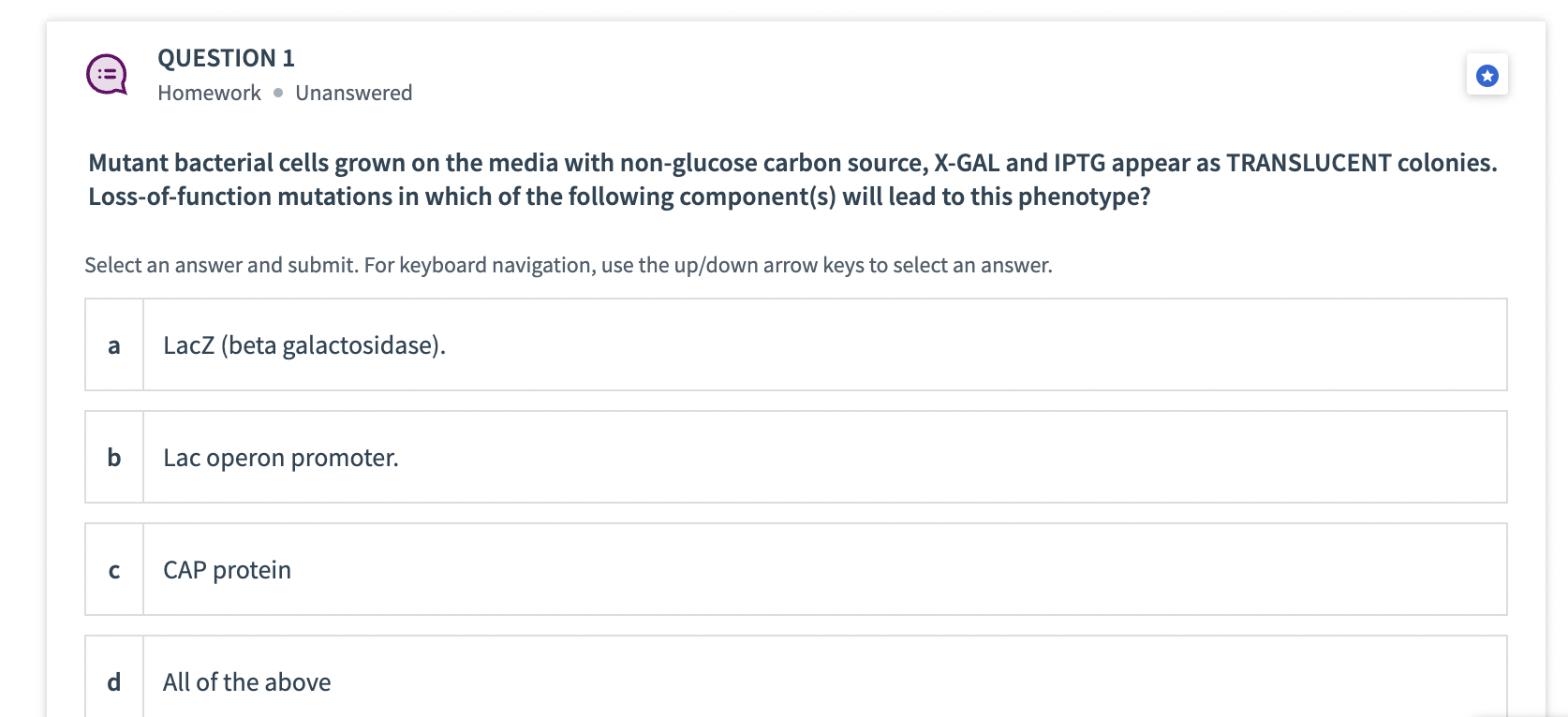Click the word X-GAL in the question
Screen dimensions: 1568x717
click(967, 163)
